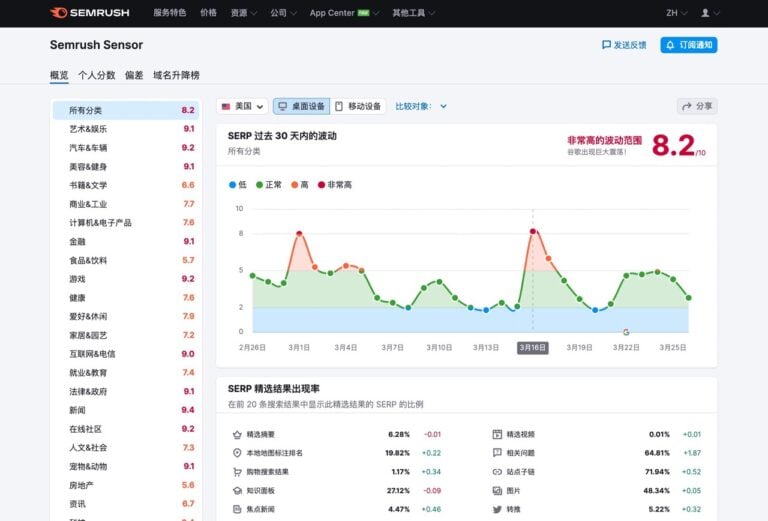Click the 焦点新闻 newspaper icon
The width and height of the screenshot is (768, 521).
(x=237, y=509)
